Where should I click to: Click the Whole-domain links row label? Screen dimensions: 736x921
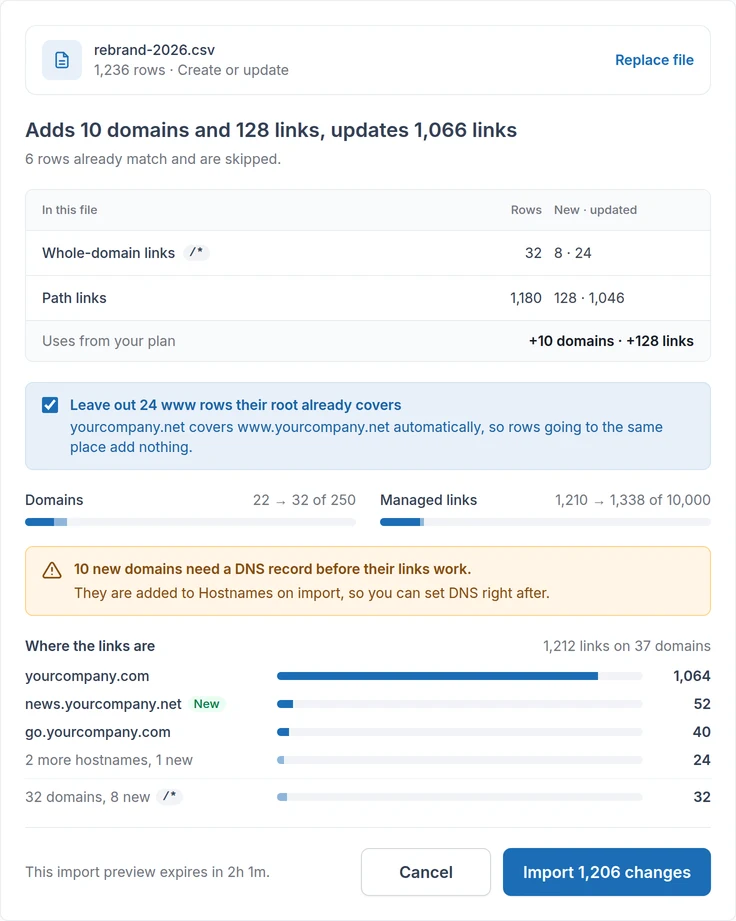pyautogui.click(x=109, y=253)
